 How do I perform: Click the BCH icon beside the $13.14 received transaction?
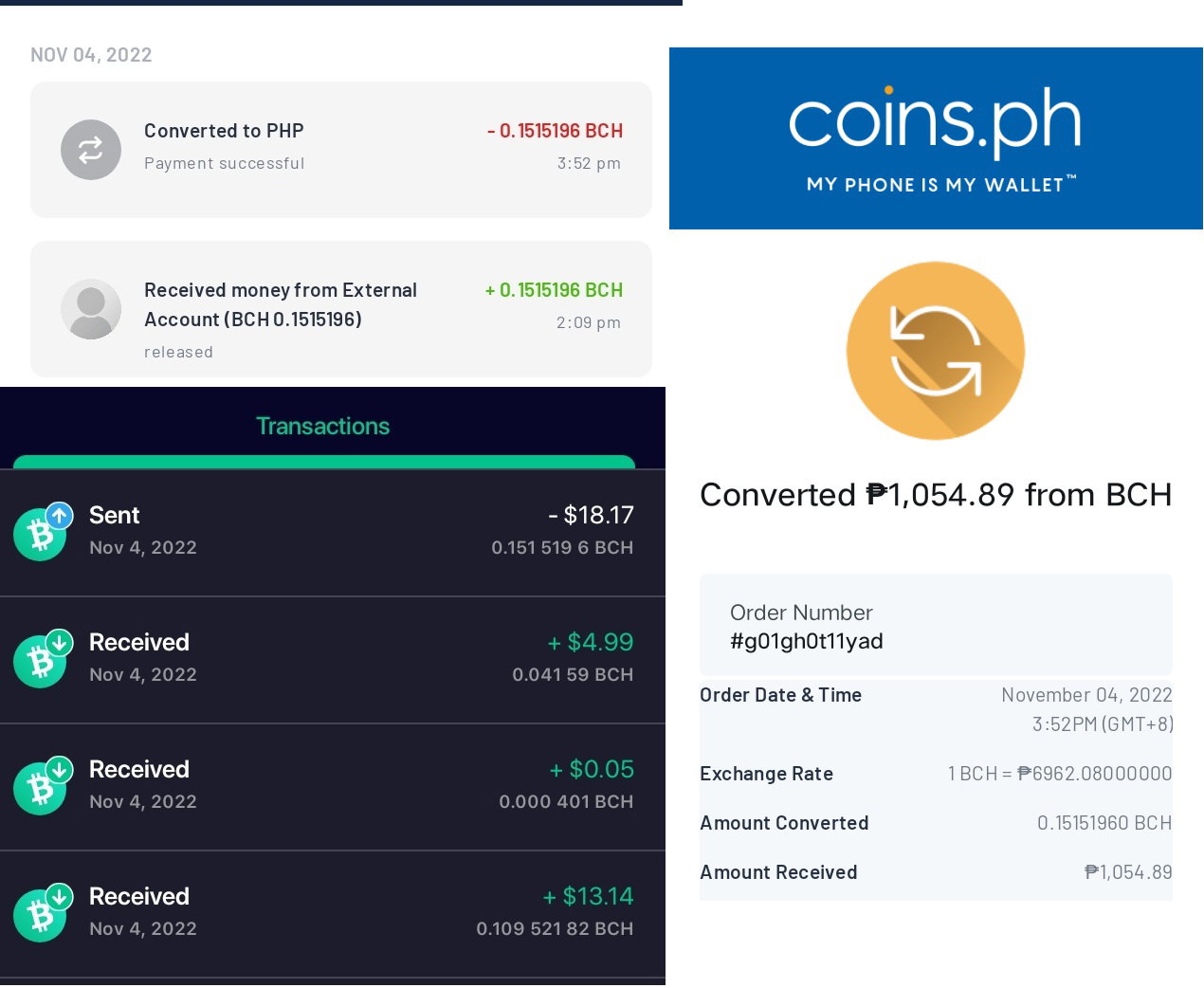(43, 912)
